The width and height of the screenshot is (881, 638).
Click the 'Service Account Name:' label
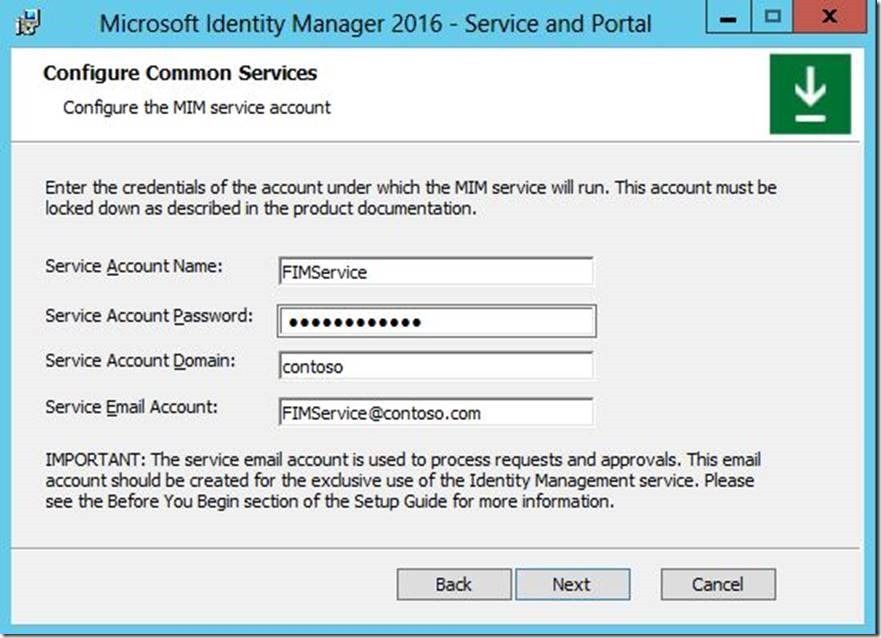tap(134, 266)
